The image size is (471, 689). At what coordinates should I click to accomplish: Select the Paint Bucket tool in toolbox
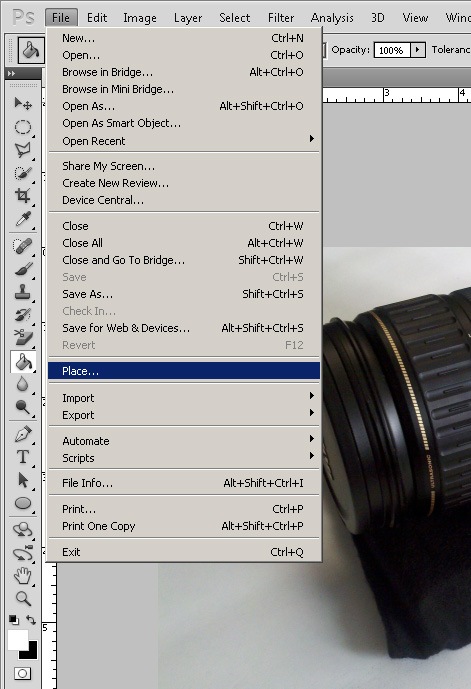coord(23,362)
